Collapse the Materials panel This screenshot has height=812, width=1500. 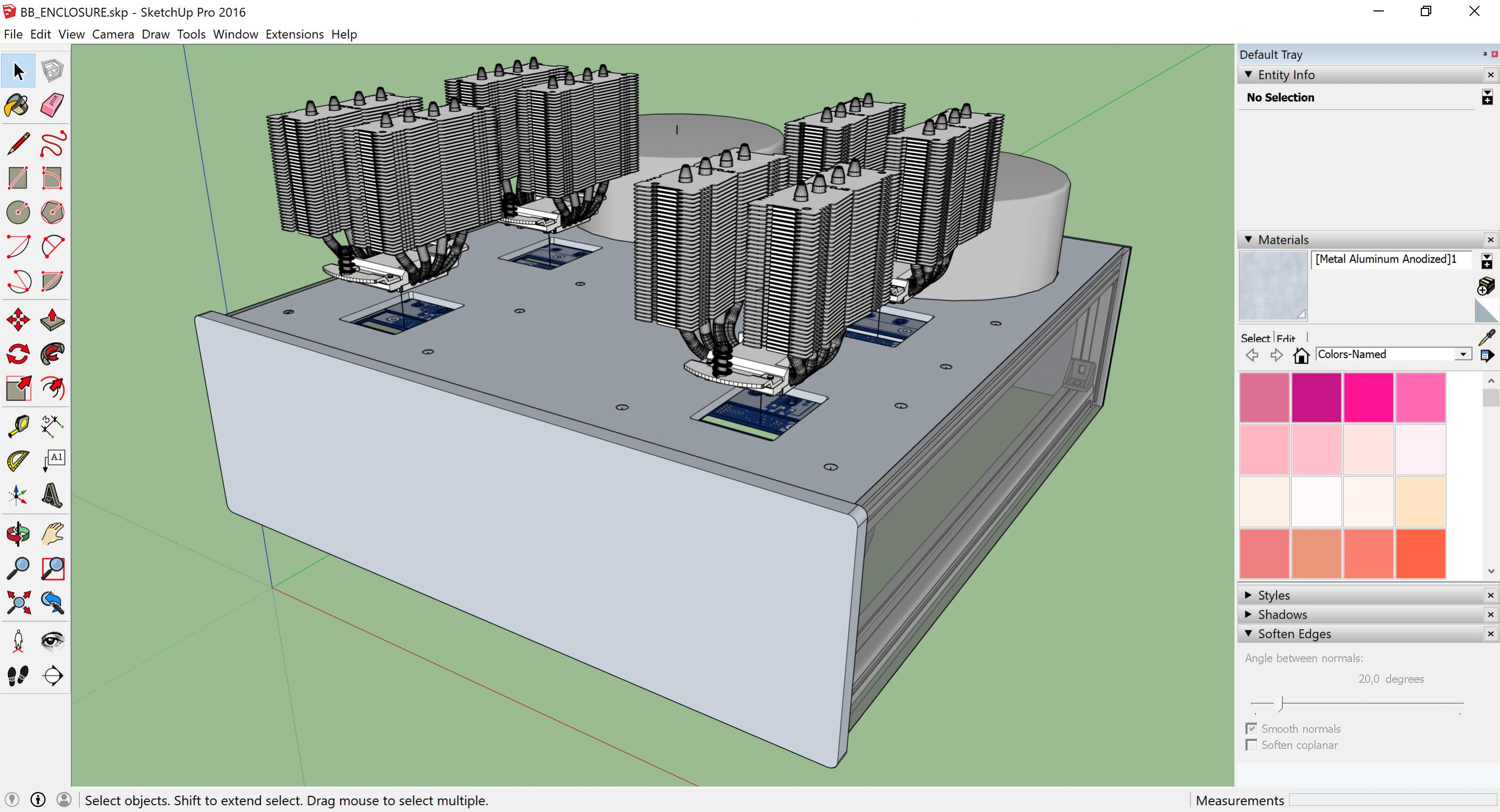pyautogui.click(x=1248, y=239)
